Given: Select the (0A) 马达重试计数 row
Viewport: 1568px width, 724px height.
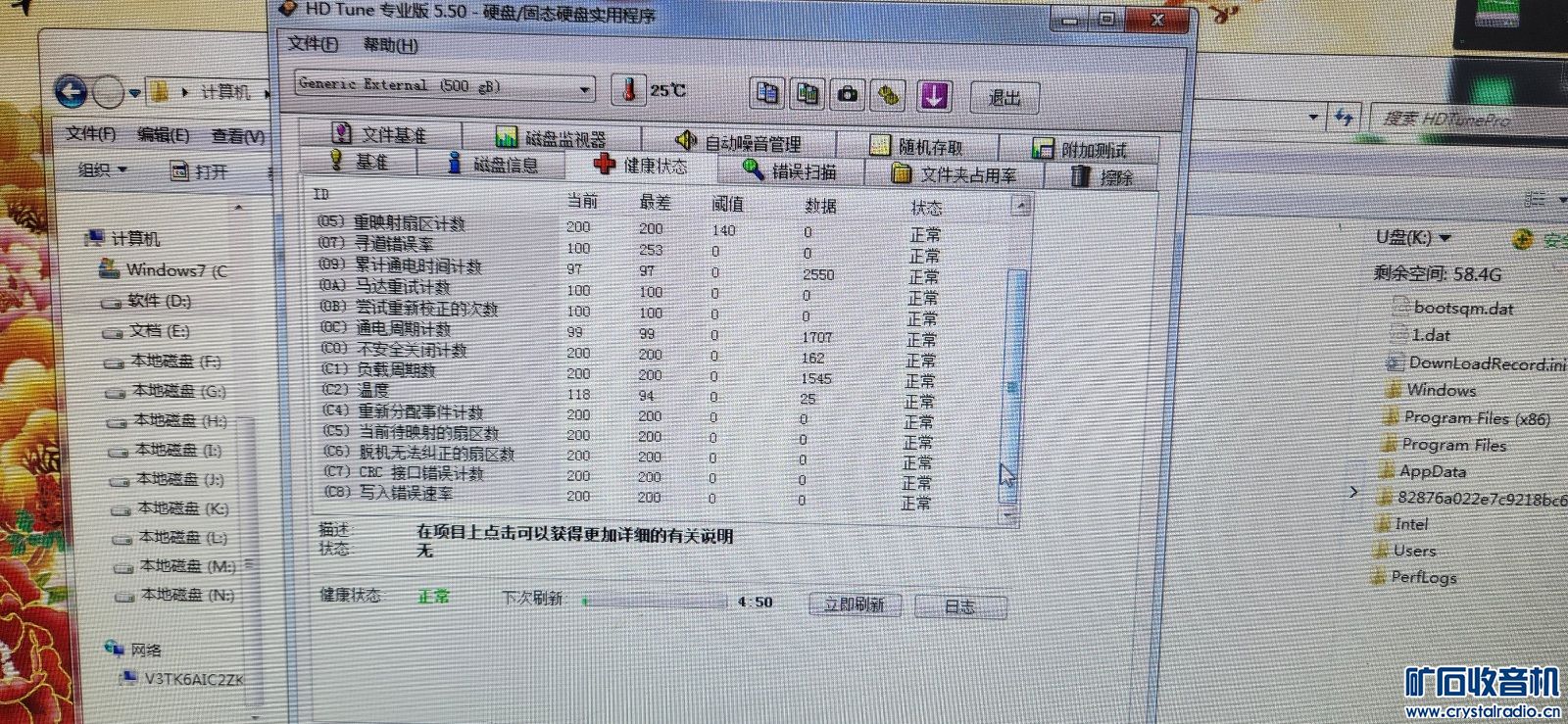Looking at the screenshot, I should pos(662,290).
